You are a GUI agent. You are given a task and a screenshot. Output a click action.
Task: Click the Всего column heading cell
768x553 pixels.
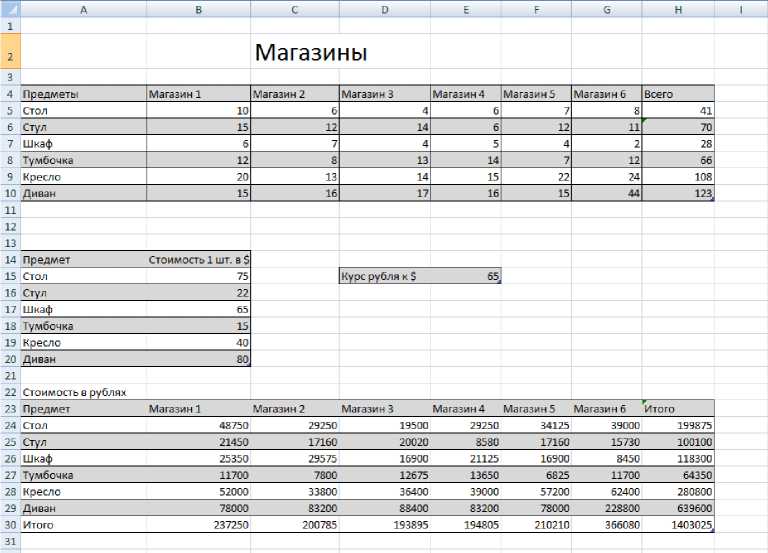(x=678, y=94)
